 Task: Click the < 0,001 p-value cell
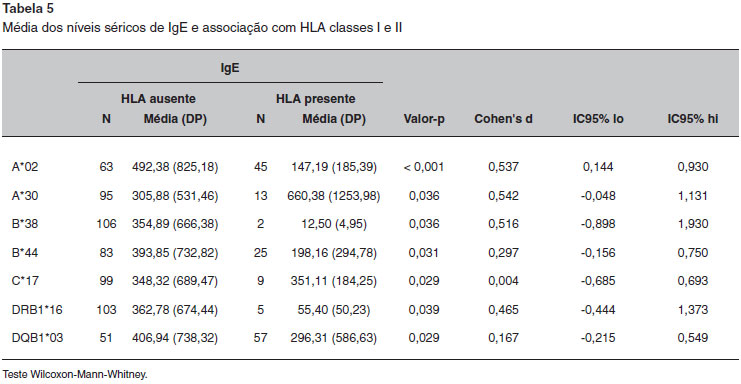tap(424, 167)
